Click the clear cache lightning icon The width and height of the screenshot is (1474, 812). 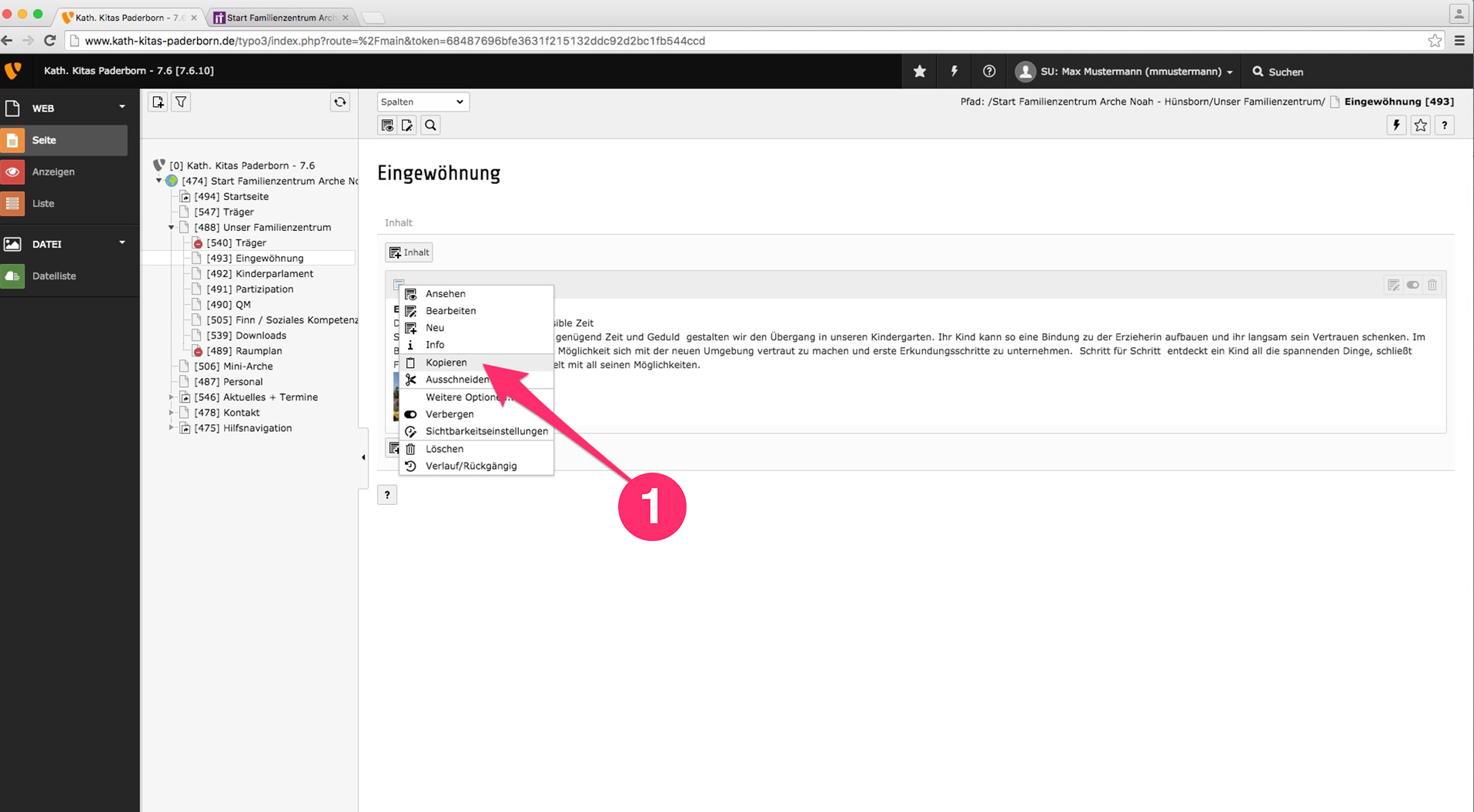pyautogui.click(x=954, y=72)
